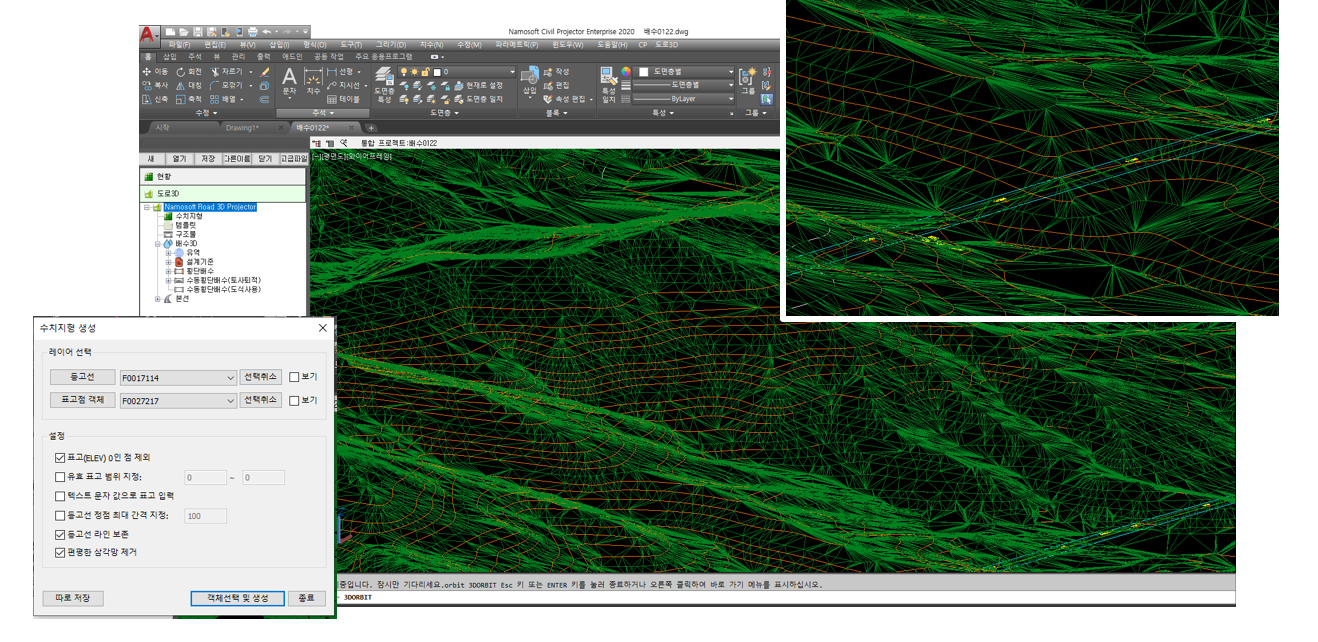Image resolution: width=1318 pixels, height=642 pixels.
Task: Click the 따로 저장 button
Action: pos(73,598)
